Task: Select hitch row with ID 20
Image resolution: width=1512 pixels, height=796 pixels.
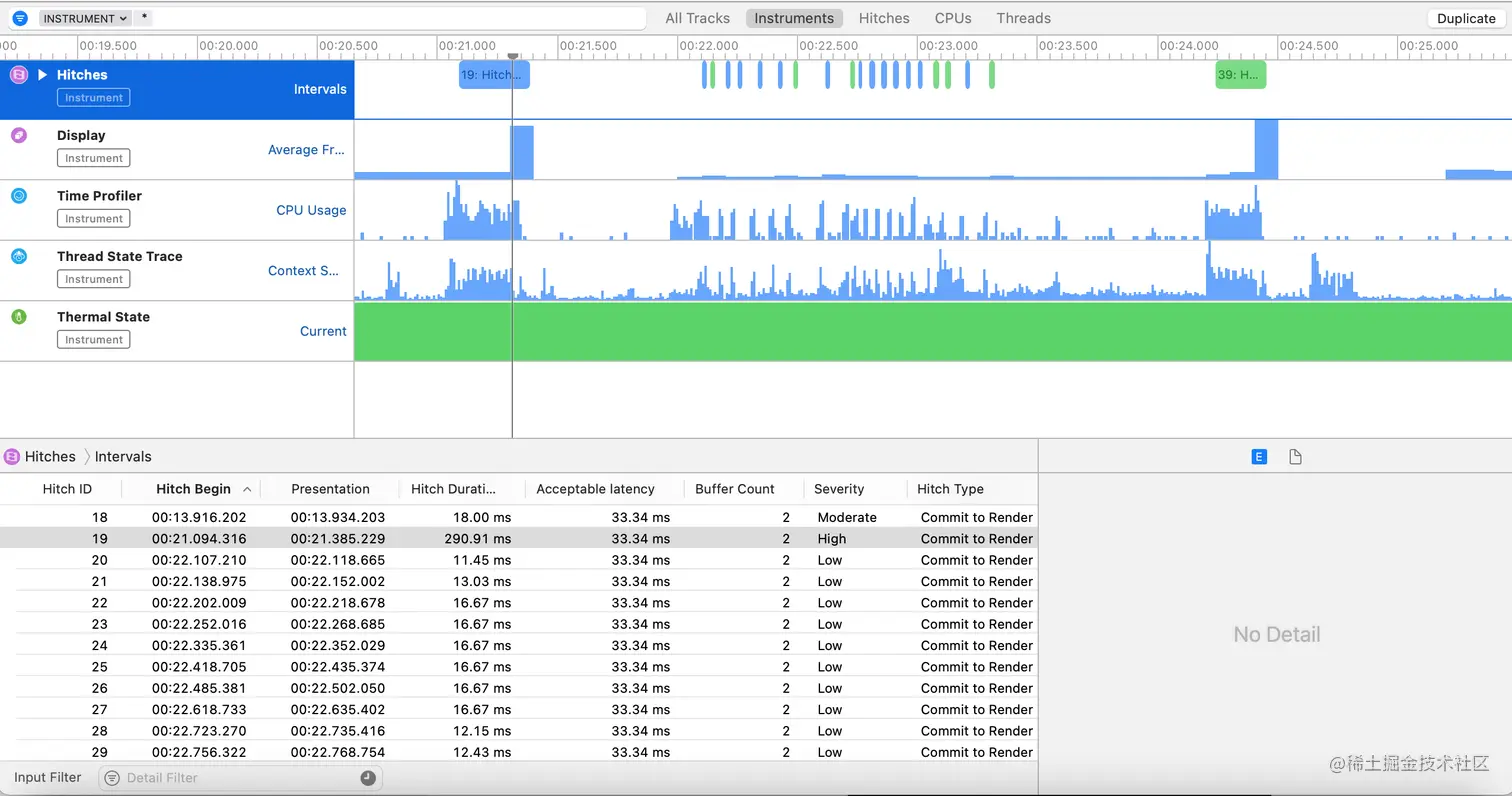Action: [x=519, y=560]
